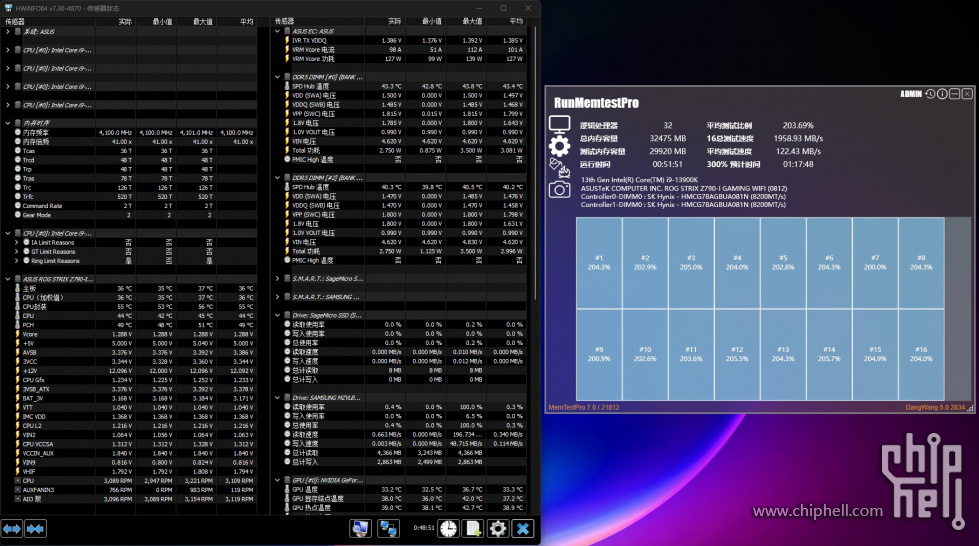Screen dimensions: 979x546
Task: Open RunMemtestPro settings gear icon
Action: (x=559, y=146)
